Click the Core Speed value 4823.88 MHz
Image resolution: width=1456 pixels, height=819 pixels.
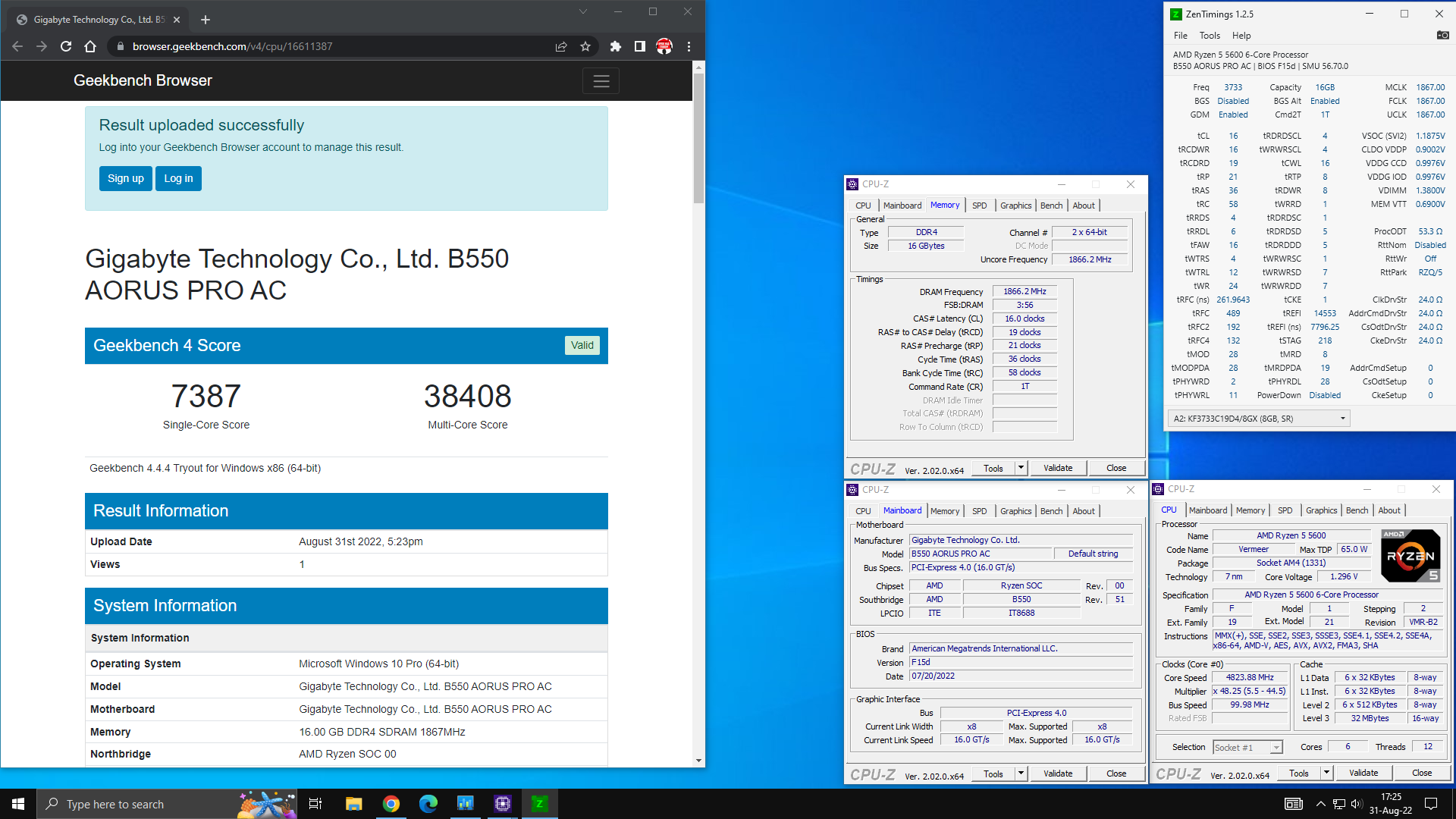pos(1250,678)
